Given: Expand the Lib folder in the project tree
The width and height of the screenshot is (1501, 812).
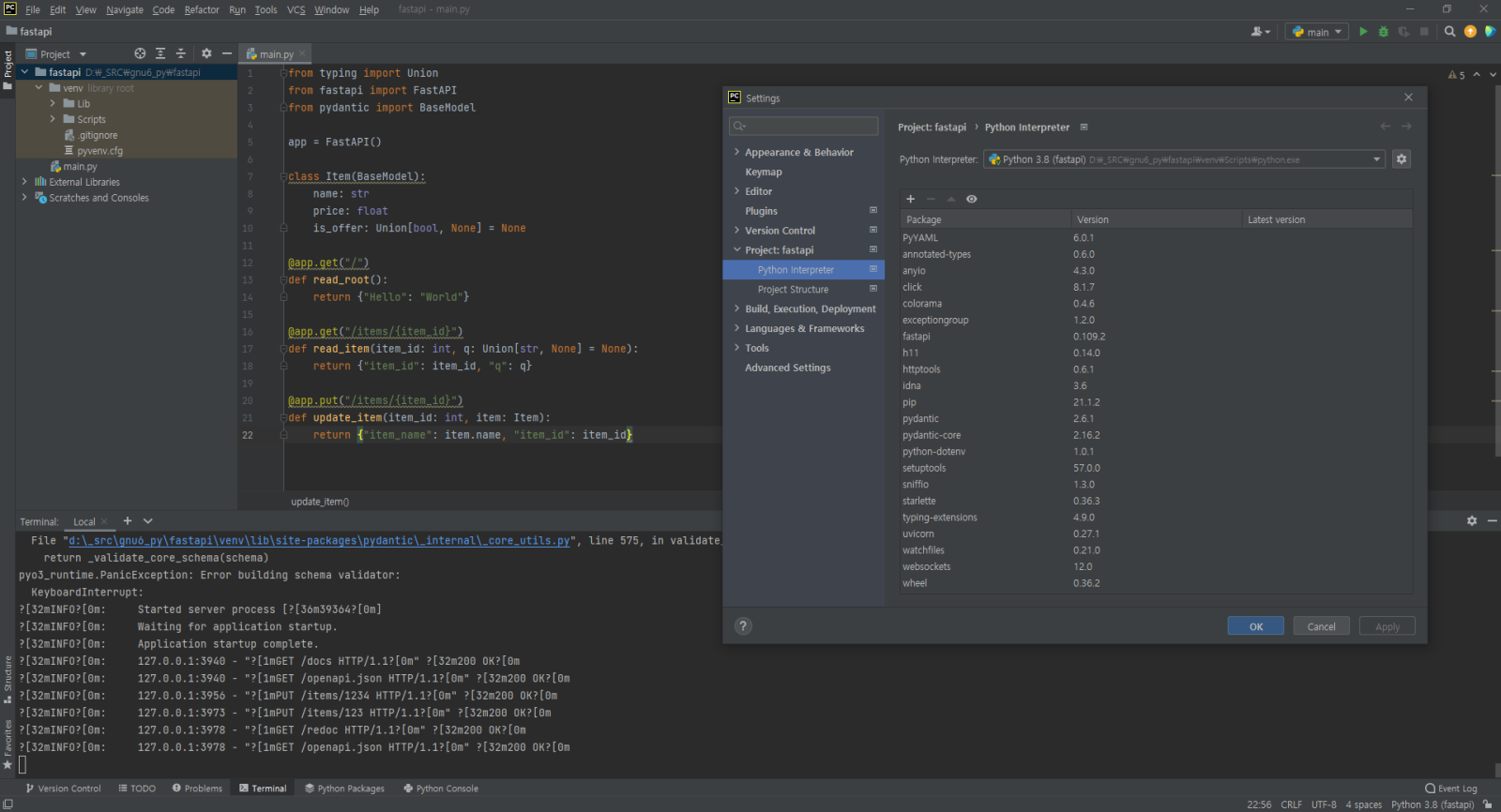Looking at the screenshot, I should pyautogui.click(x=53, y=103).
